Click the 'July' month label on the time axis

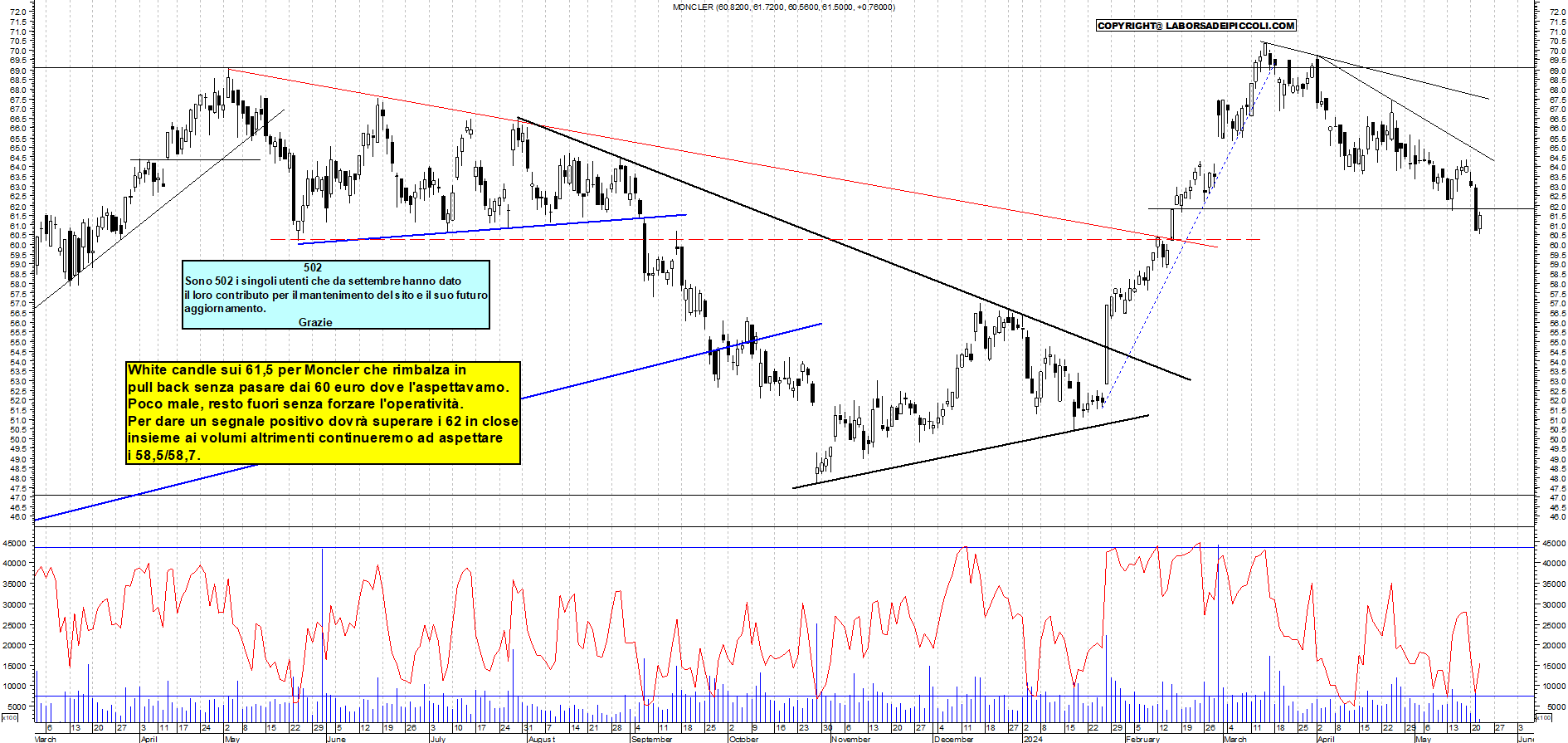coord(438,739)
